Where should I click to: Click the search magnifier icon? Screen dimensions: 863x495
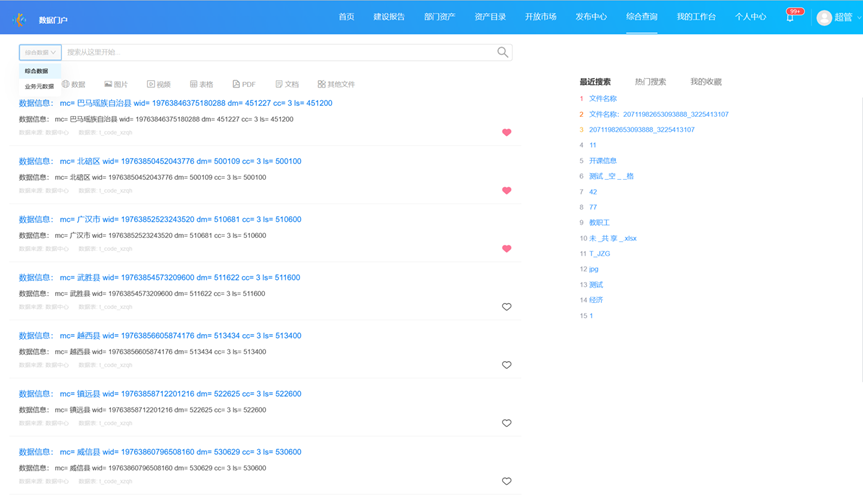502,52
